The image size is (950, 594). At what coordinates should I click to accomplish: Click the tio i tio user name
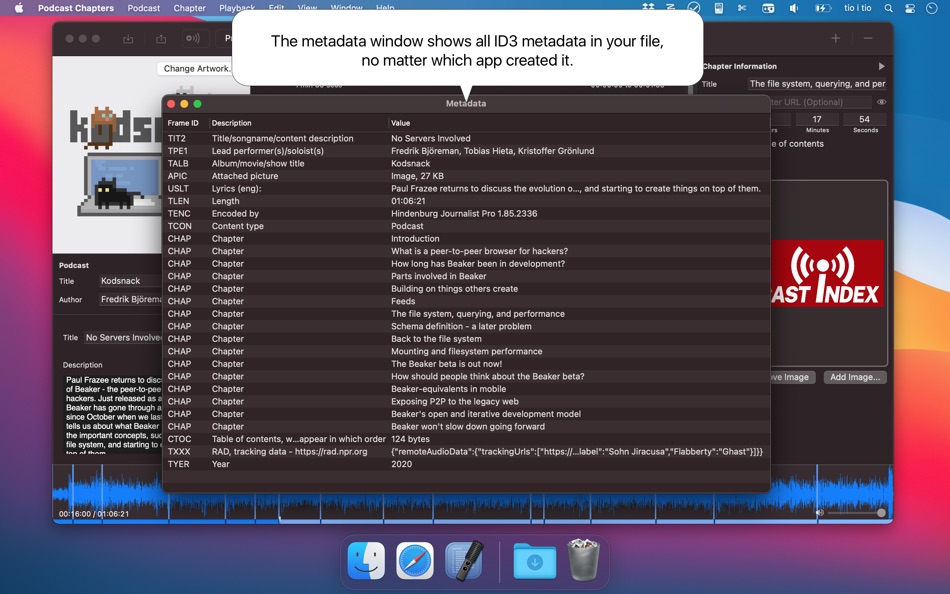point(857,8)
